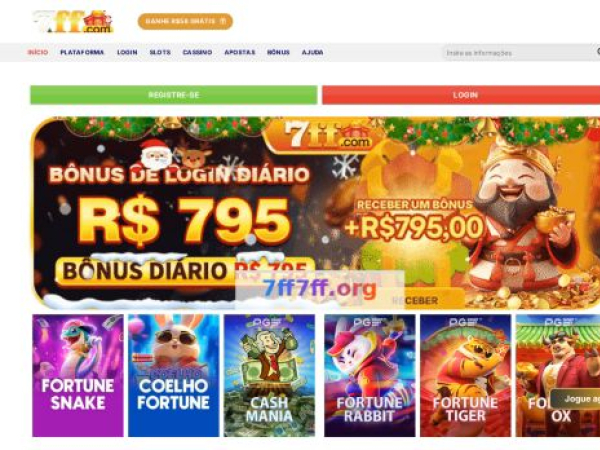The height and width of the screenshot is (450, 600).
Task: Open the Coelho Fortune game tile
Action: [x=174, y=375]
